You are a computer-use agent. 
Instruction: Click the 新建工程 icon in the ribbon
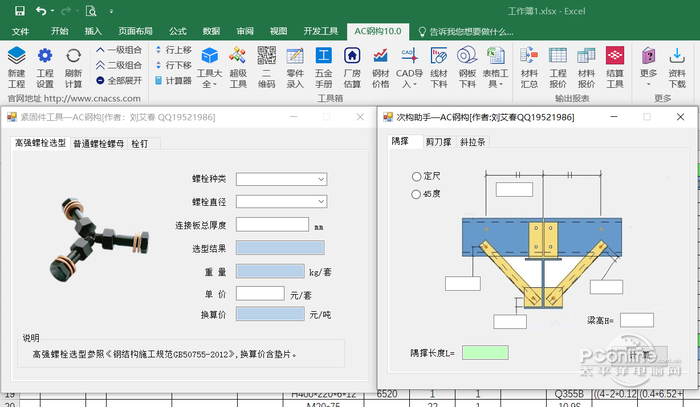click(17, 58)
